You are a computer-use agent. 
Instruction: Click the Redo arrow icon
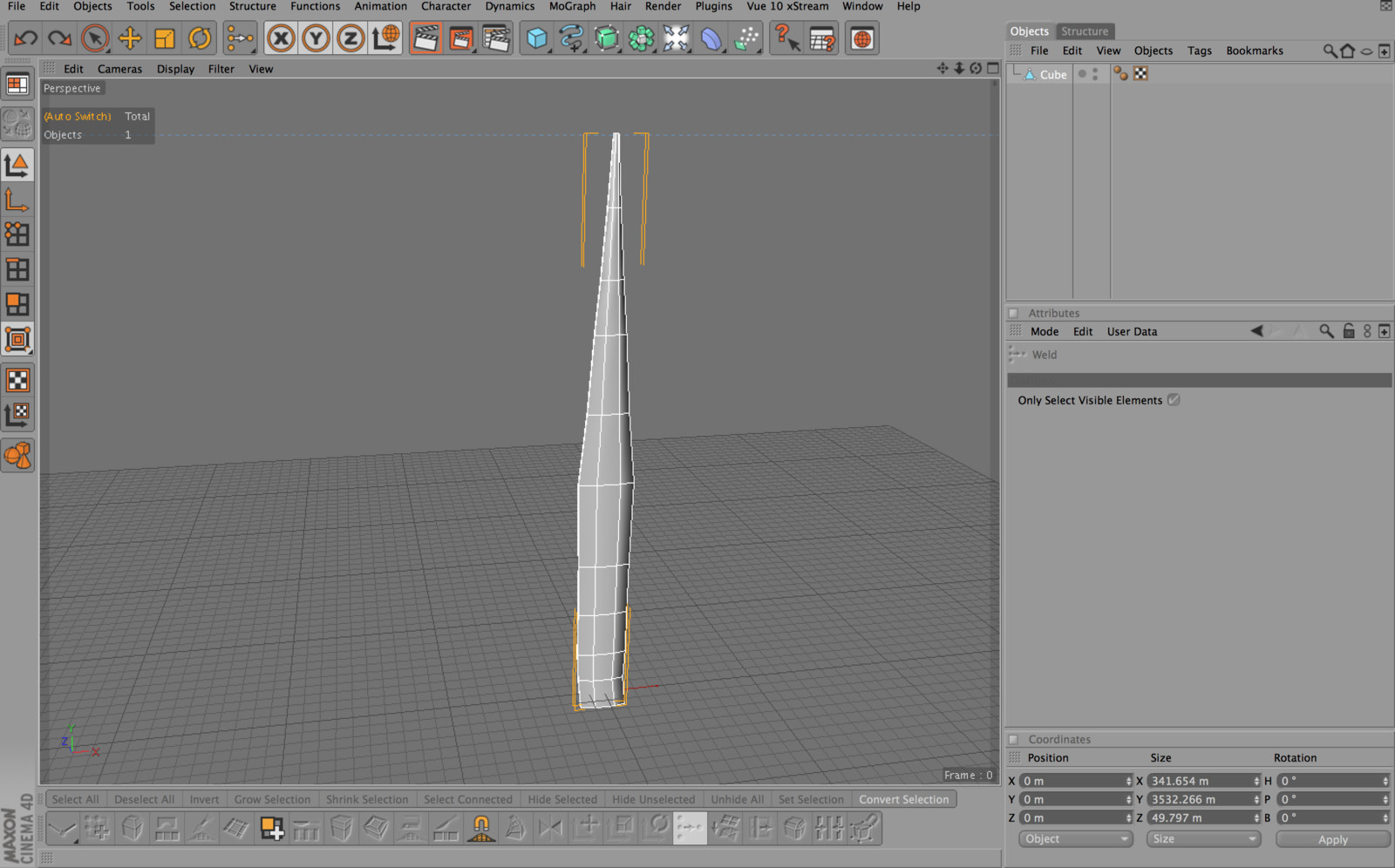[x=59, y=38]
